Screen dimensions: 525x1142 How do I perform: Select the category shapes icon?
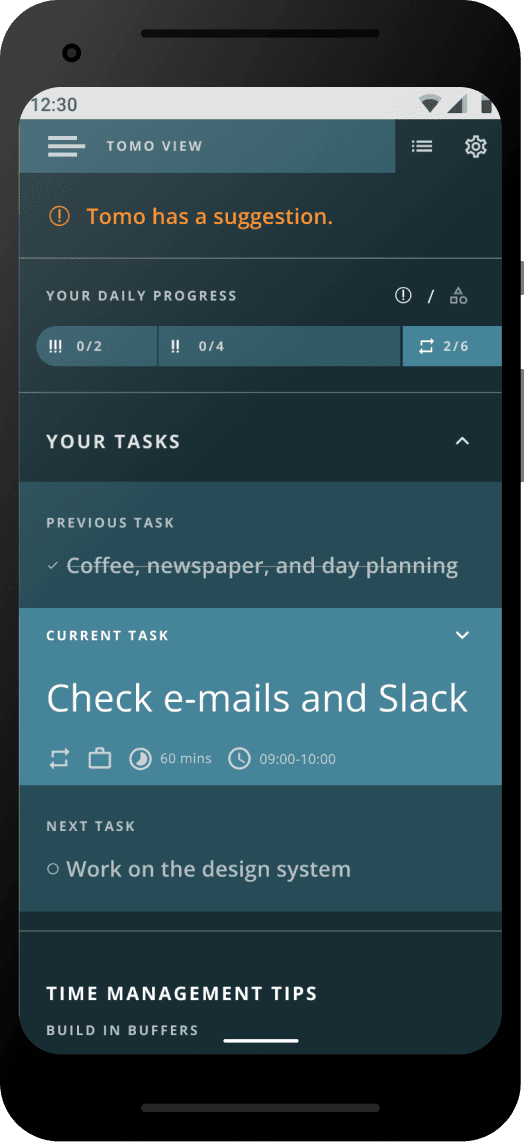(458, 296)
